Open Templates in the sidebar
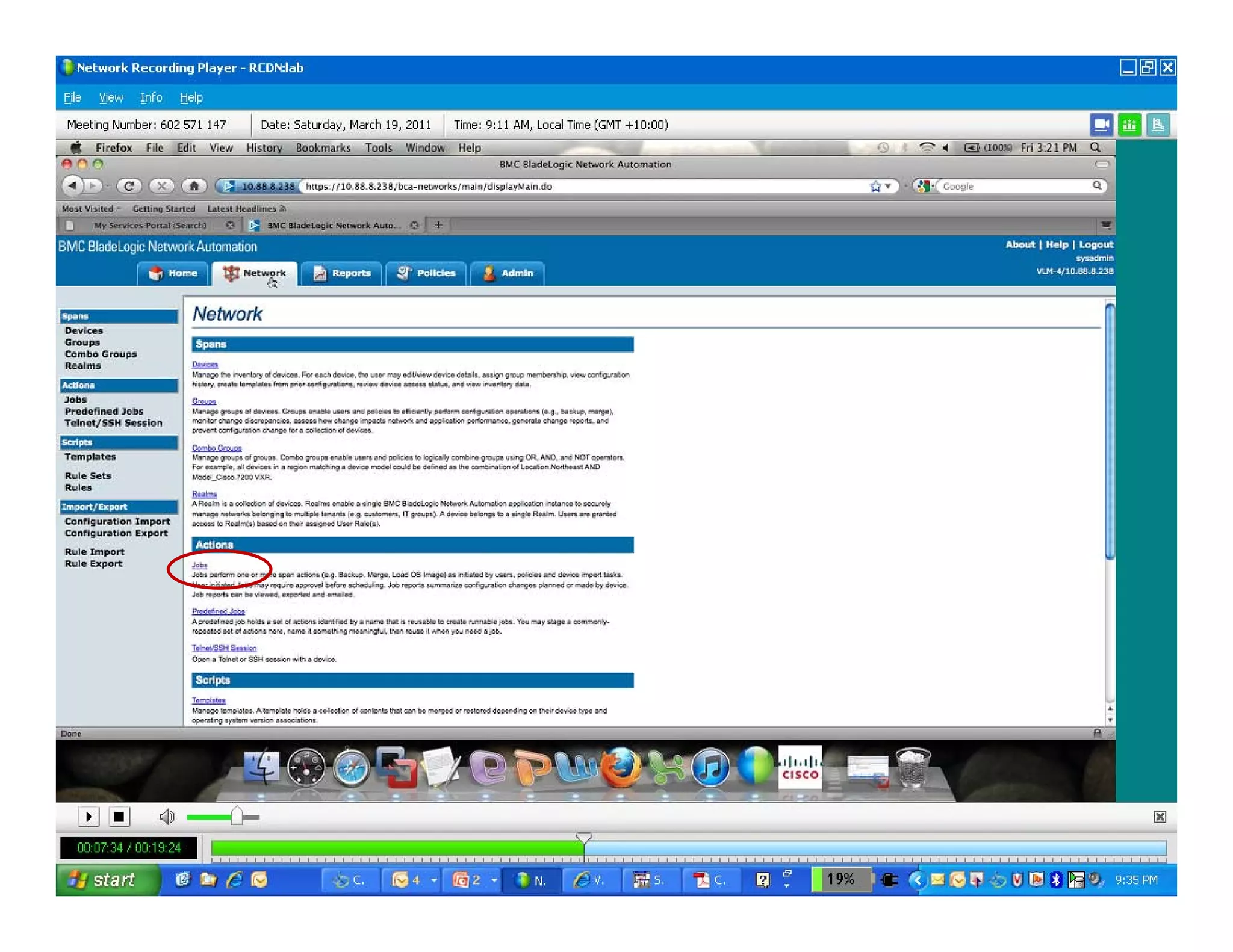 click(90, 457)
